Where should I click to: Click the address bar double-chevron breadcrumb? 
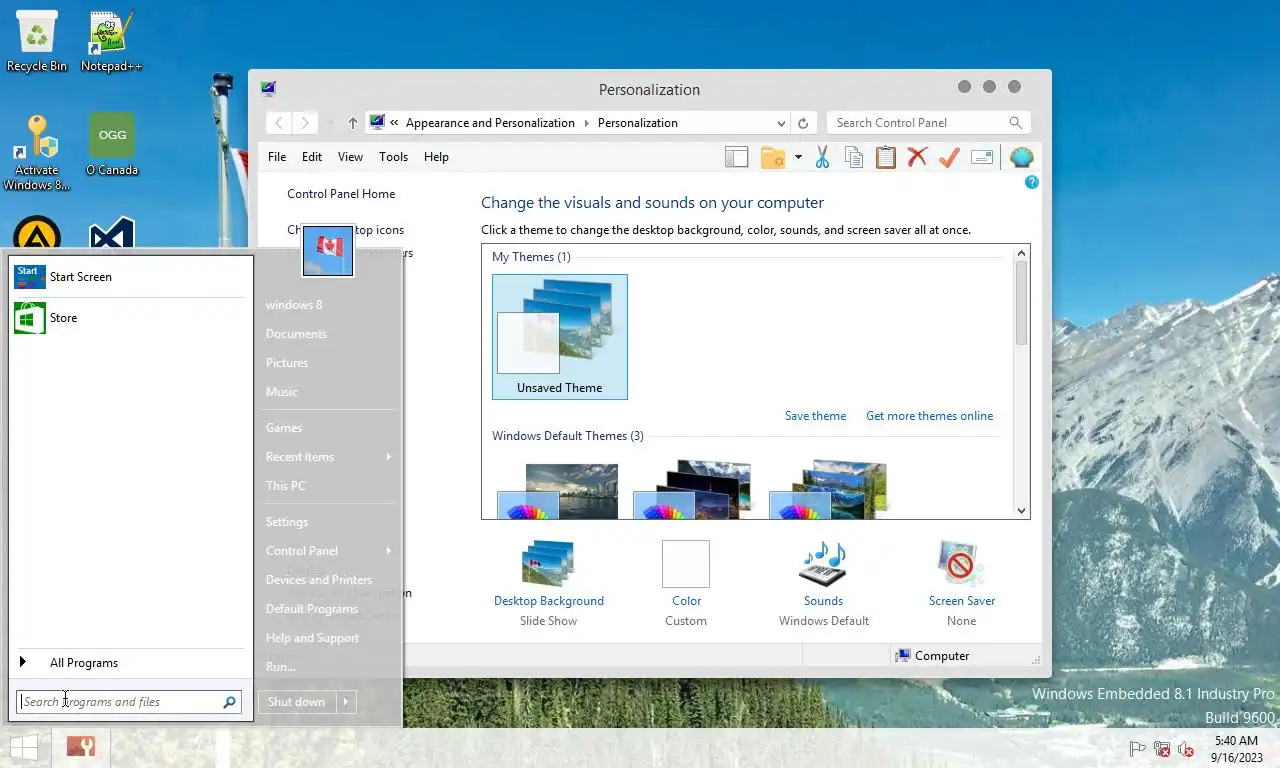pyautogui.click(x=394, y=123)
